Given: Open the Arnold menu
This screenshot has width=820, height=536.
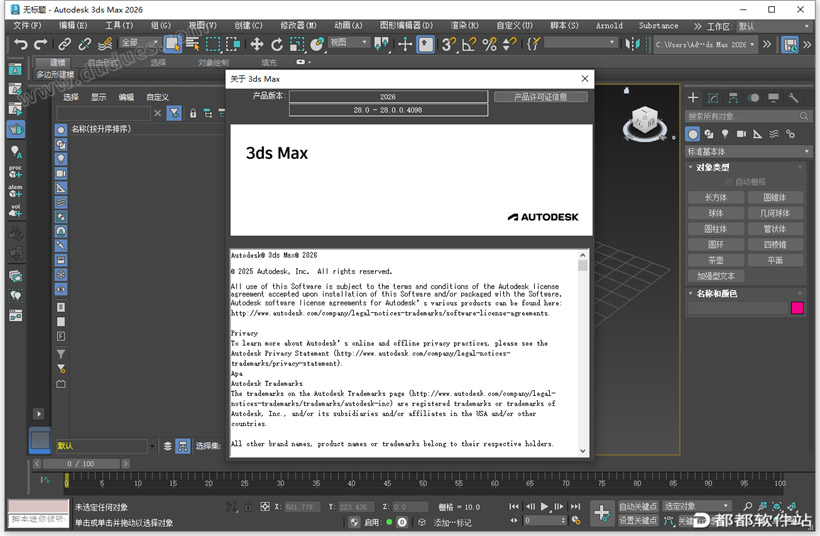Looking at the screenshot, I should tap(609, 26).
